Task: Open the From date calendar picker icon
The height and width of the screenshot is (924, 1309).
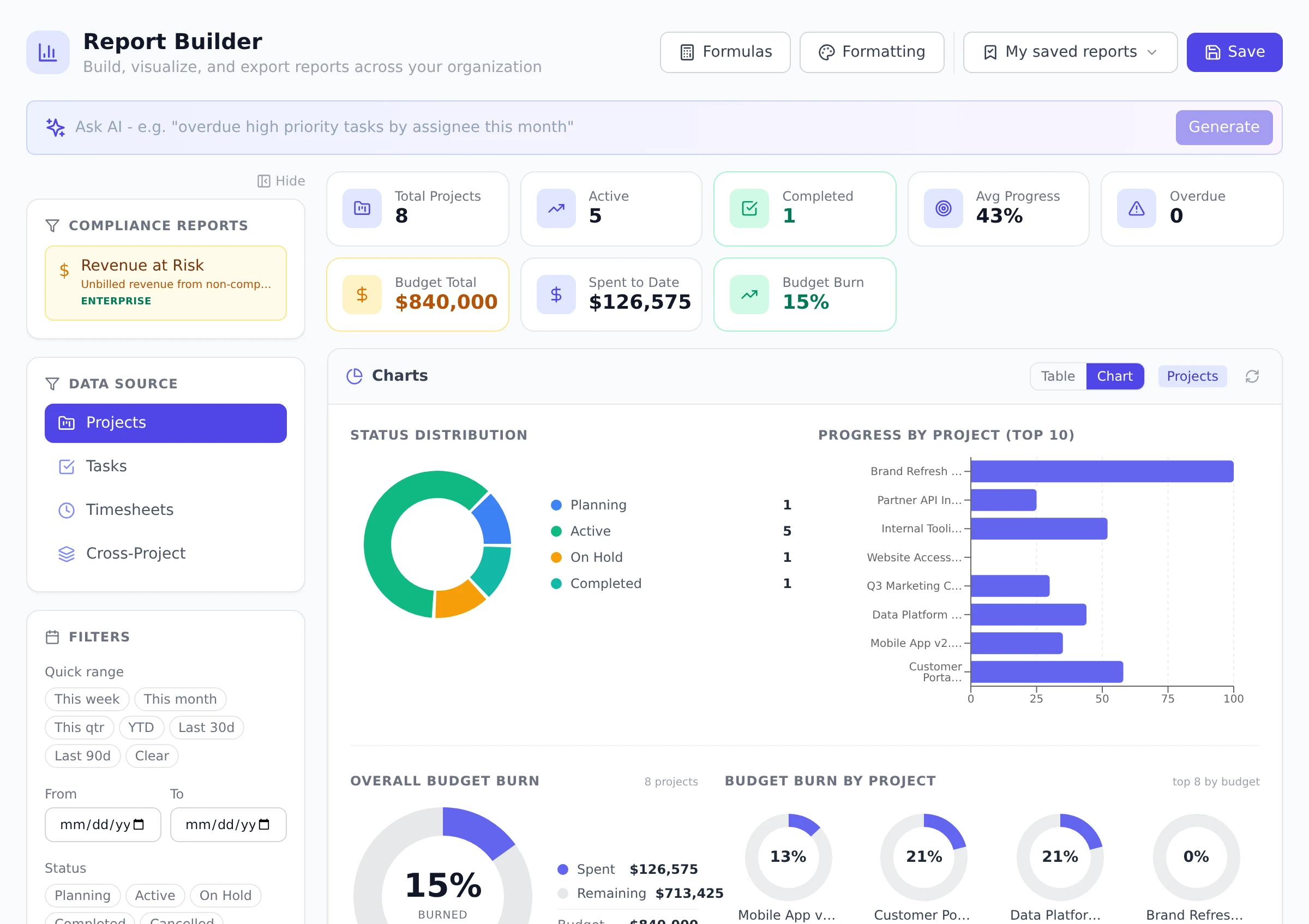Action: pyautogui.click(x=139, y=825)
